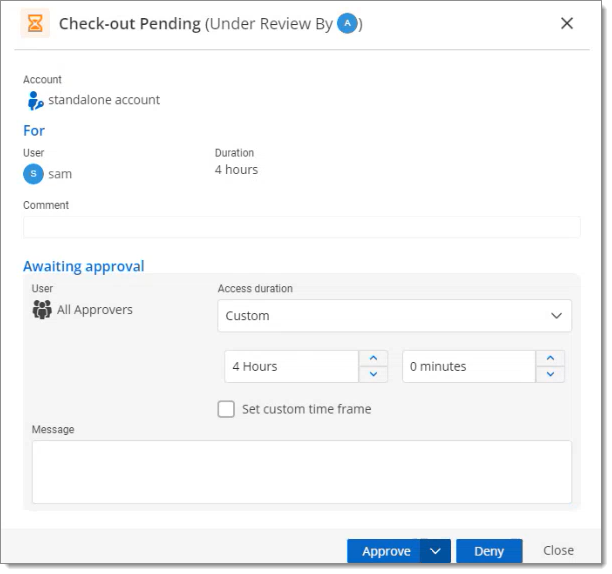Increase minutes with the up arrow
Screen dimensions: 612x574
click(x=550, y=358)
